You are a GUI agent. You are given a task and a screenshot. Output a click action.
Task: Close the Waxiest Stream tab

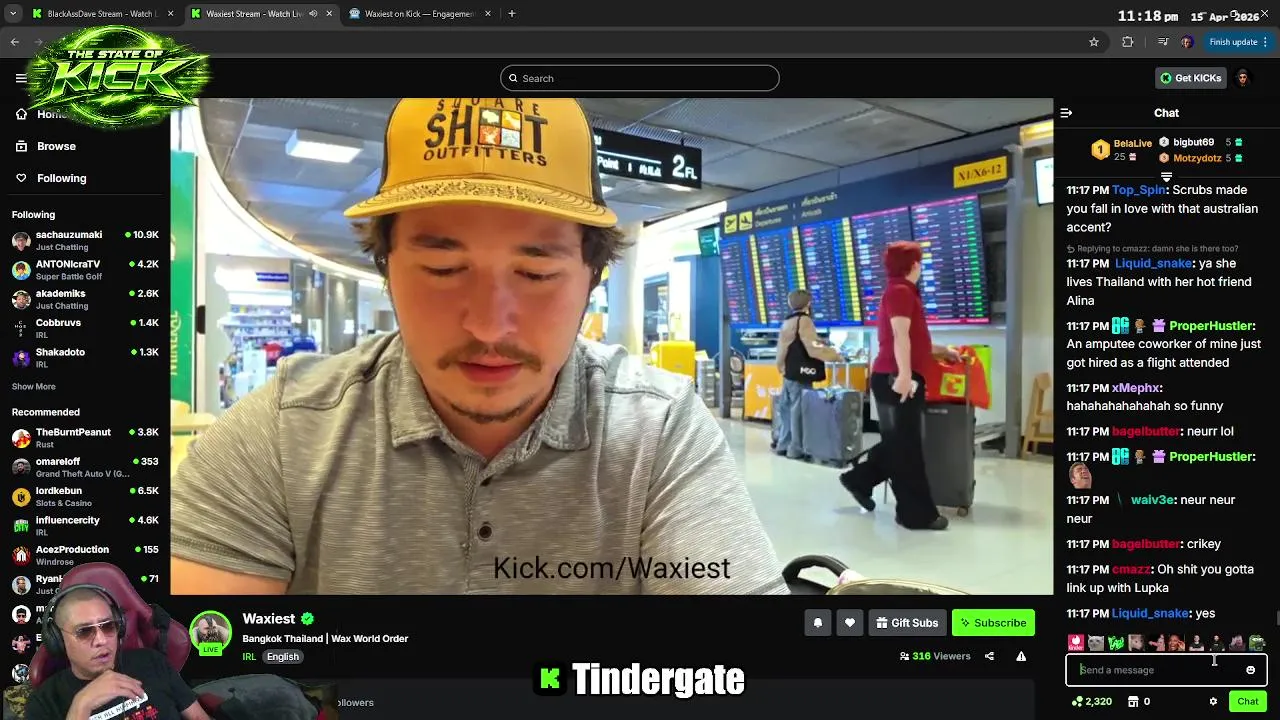coord(329,14)
